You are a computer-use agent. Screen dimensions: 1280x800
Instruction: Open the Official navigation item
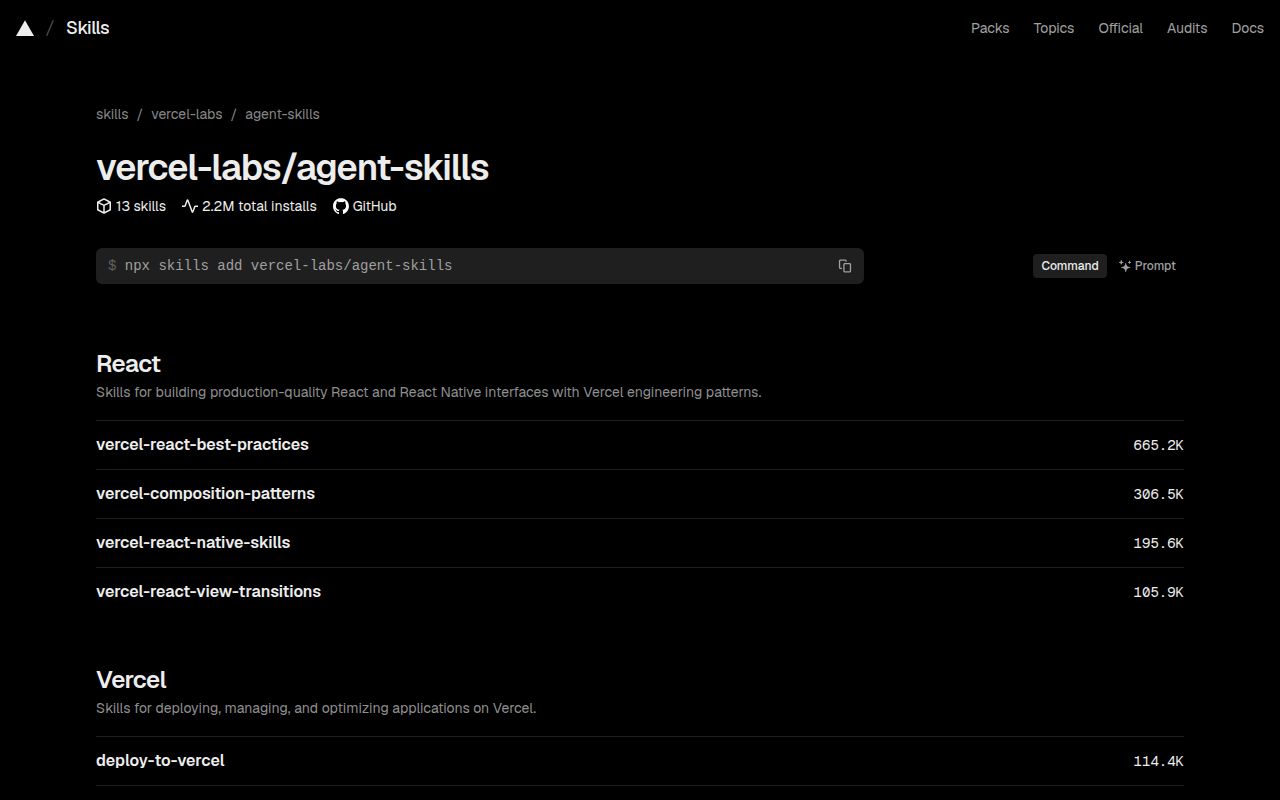pos(1120,28)
